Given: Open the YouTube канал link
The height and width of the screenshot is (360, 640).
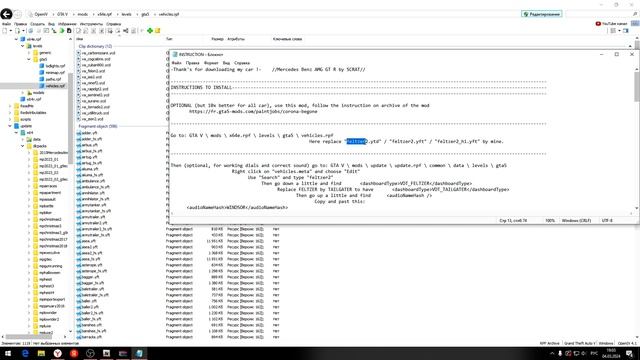Looking at the screenshot, I should pyautogui.click(x=611, y=24).
